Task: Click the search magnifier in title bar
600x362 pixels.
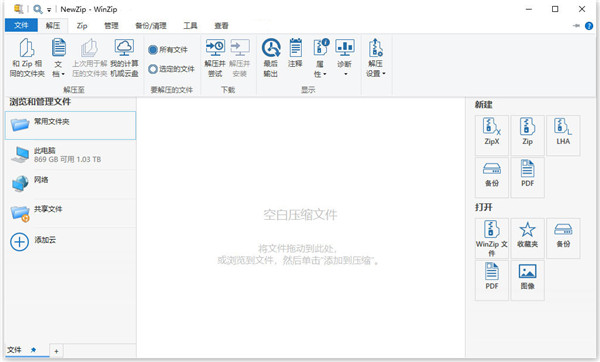Action: (38, 9)
